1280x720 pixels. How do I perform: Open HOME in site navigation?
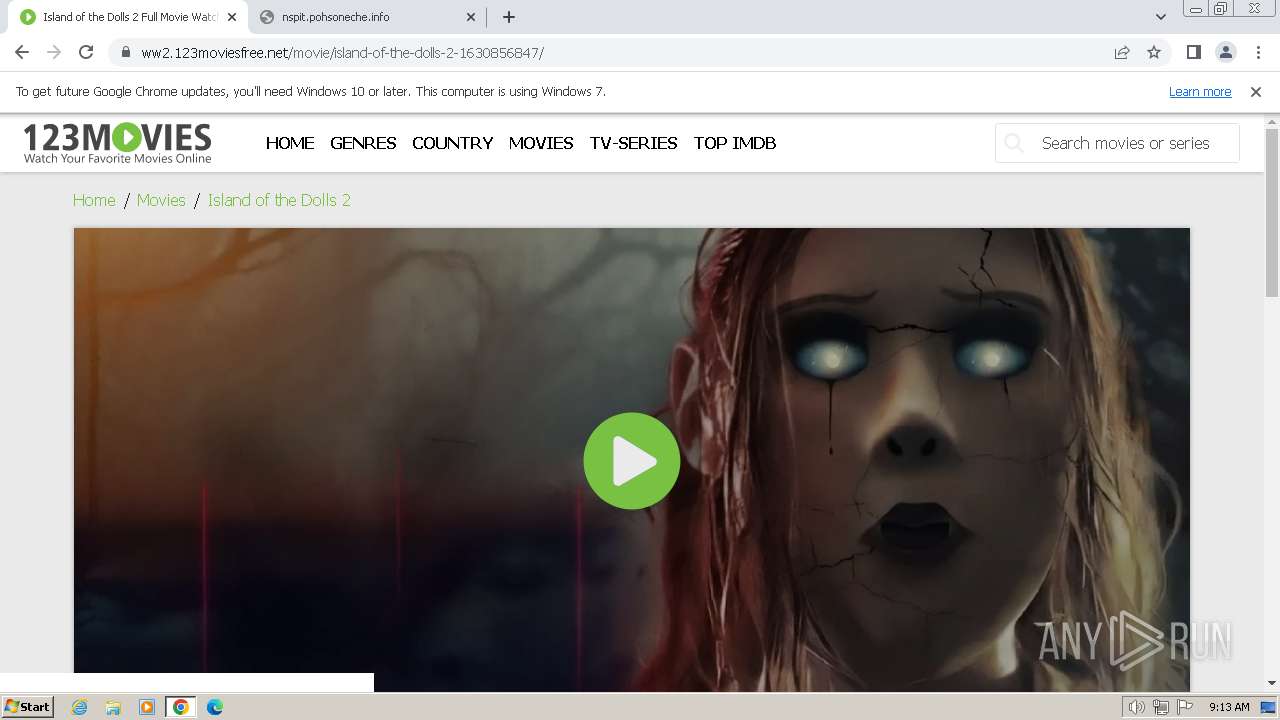pyautogui.click(x=290, y=143)
